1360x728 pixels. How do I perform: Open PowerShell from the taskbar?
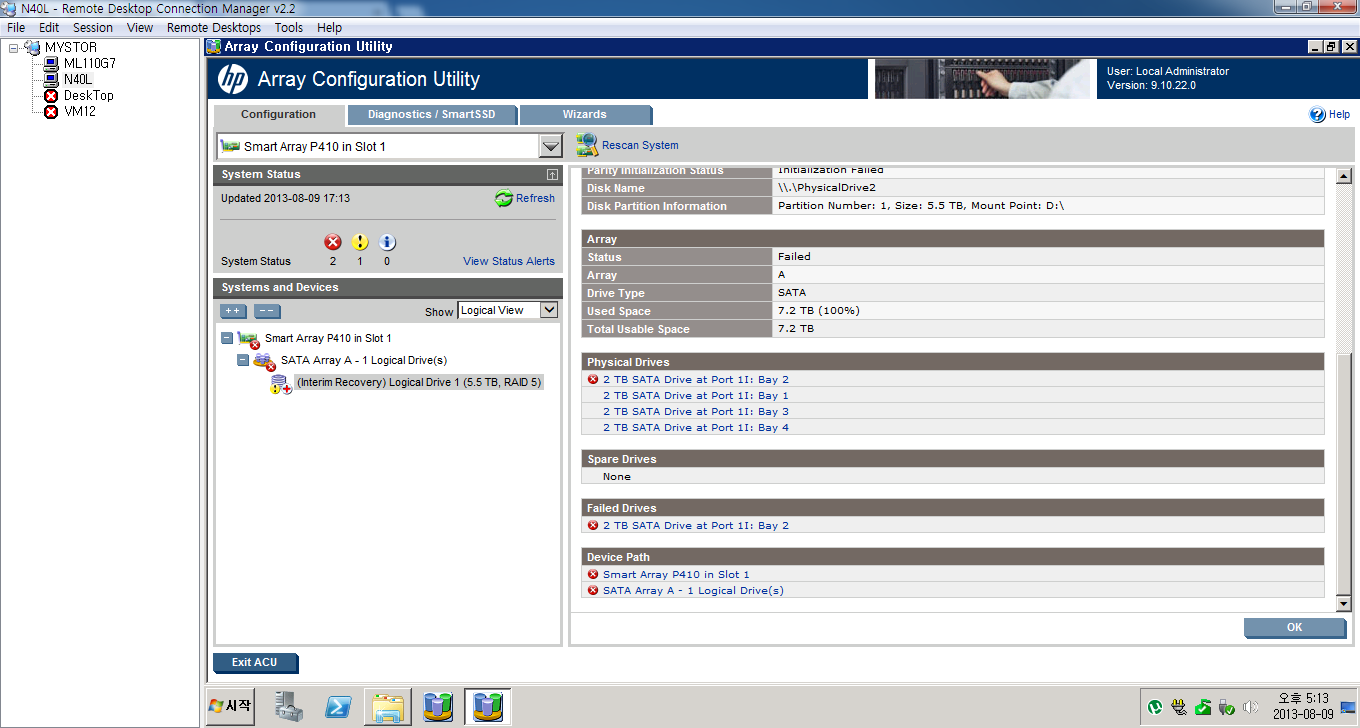click(339, 706)
